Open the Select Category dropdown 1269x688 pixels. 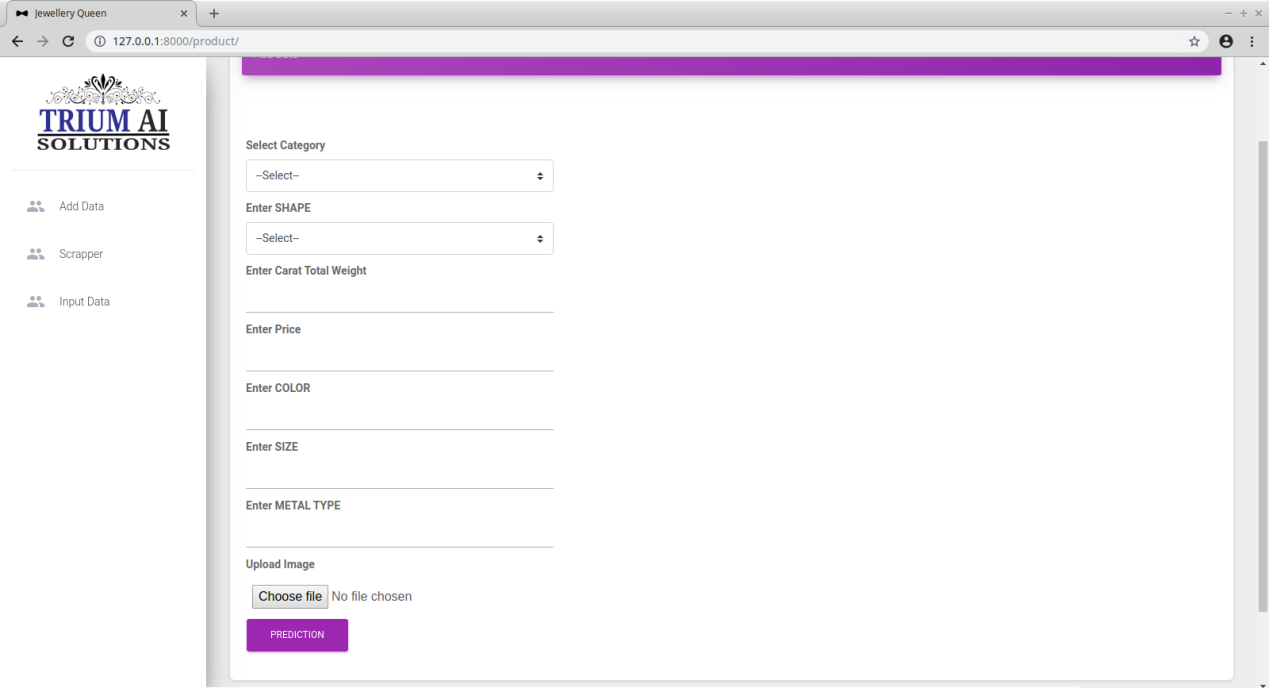click(x=399, y=176)
